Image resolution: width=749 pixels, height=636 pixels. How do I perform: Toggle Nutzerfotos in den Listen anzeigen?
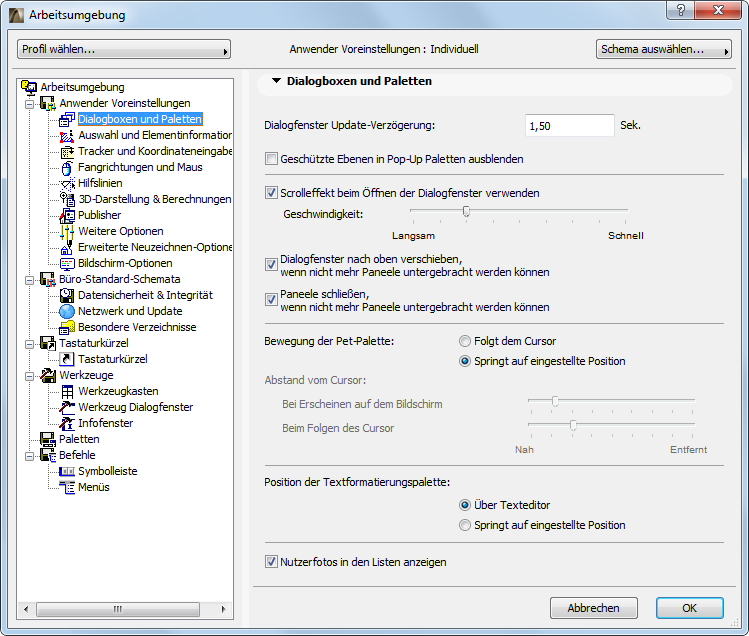(x=271, y=561)
